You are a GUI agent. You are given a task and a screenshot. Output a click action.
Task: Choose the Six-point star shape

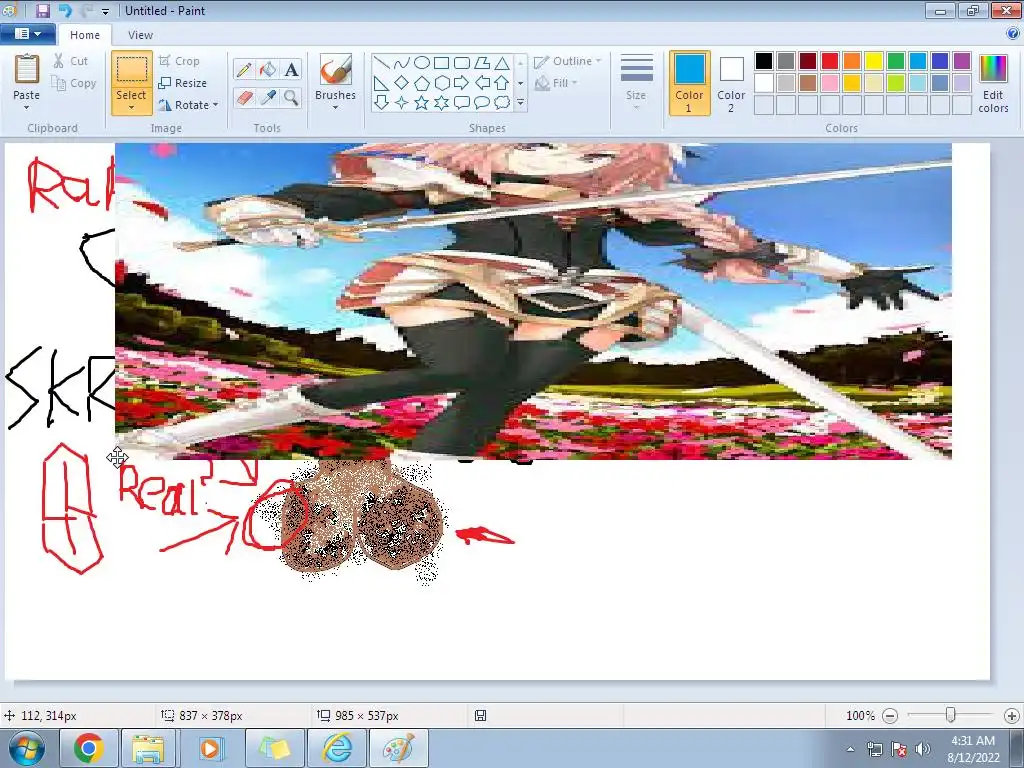(x=441, y=103)
